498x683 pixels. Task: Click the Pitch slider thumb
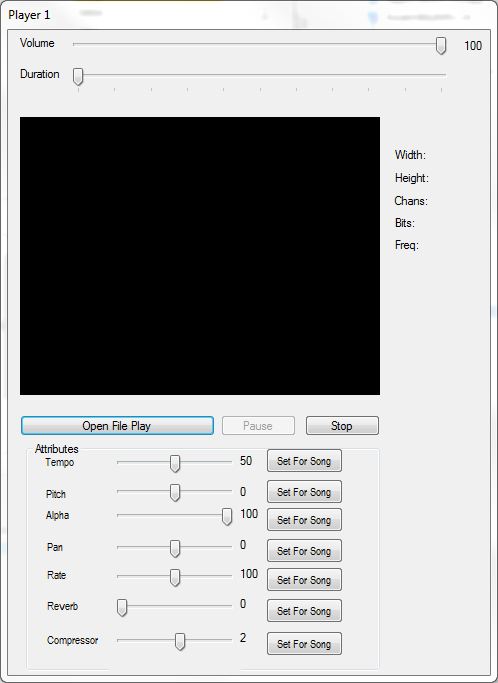pyautogui.click(x=175, y=493)
